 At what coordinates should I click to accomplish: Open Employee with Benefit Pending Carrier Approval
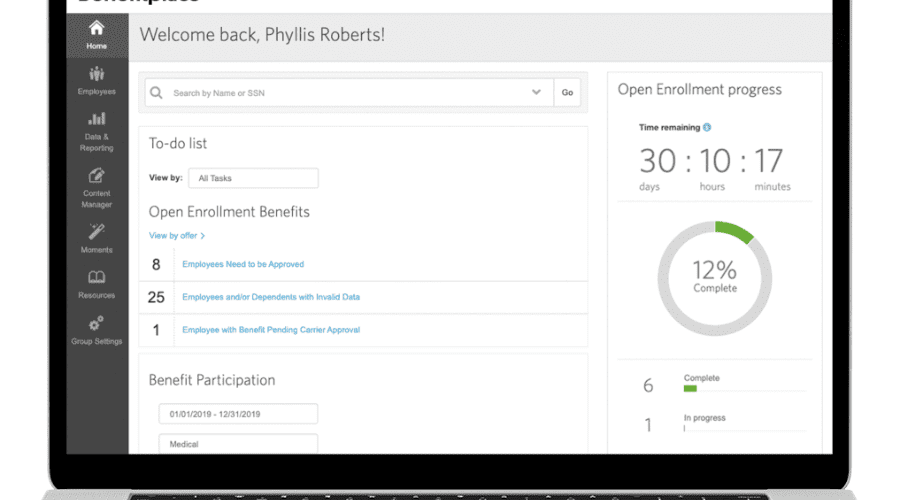click(x=271, y=330)
